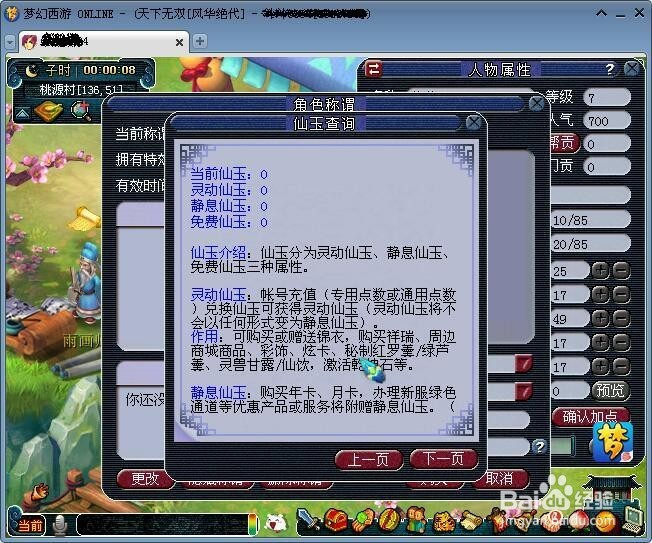This screenshot has height=543, width=652.
Task: Click the 当前 chat channel button
Action: [30, 526]
